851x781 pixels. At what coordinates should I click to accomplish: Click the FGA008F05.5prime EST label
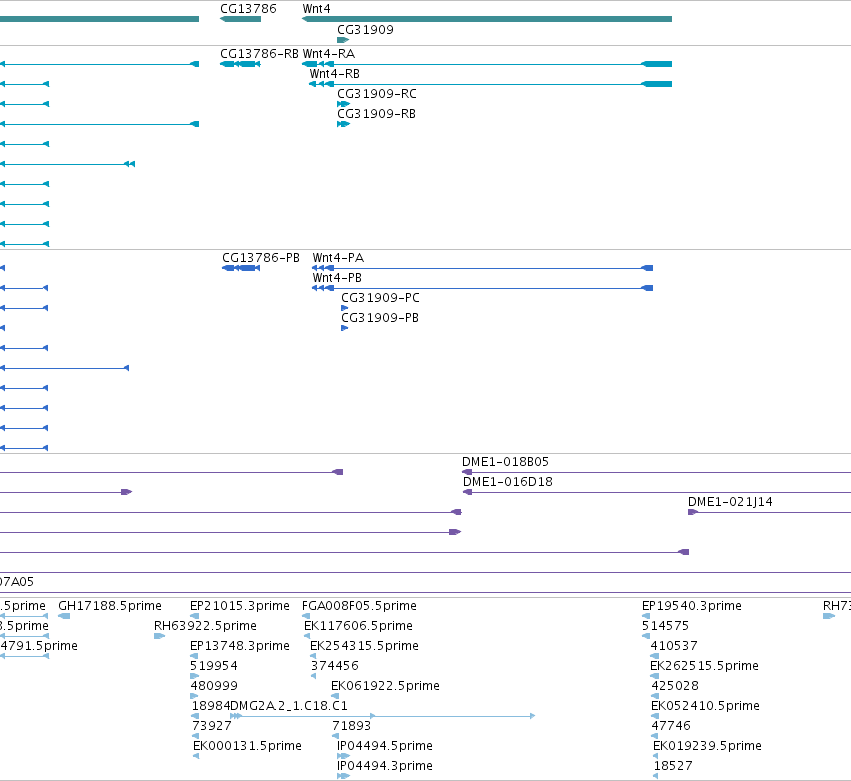tap(359, 606)
